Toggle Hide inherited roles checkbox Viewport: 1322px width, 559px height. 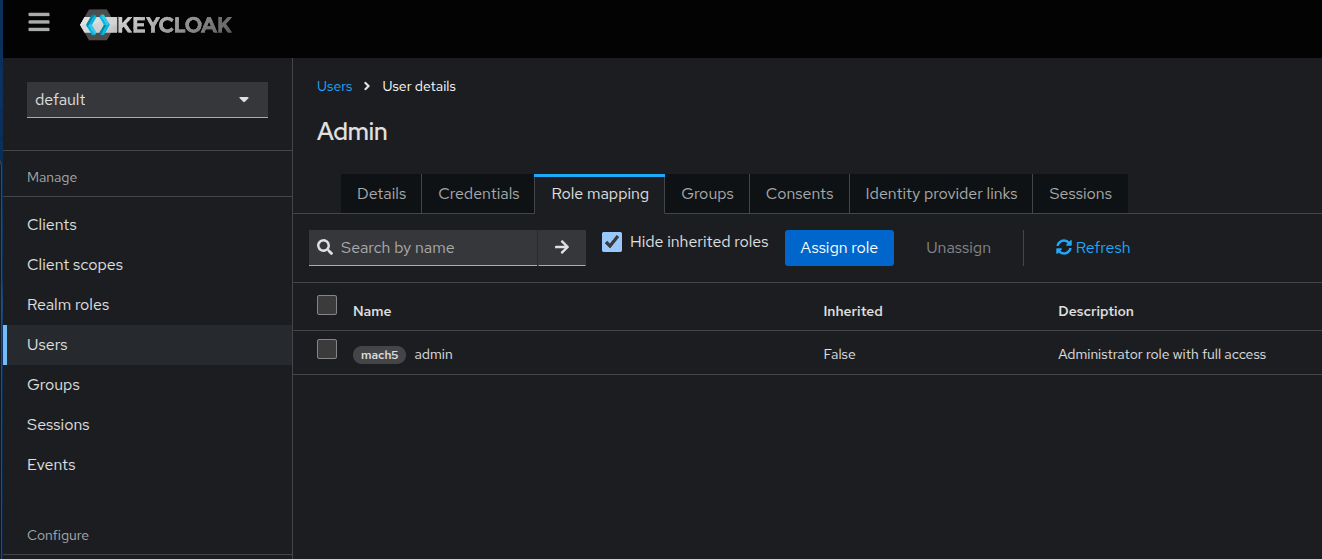pos(612,242)
